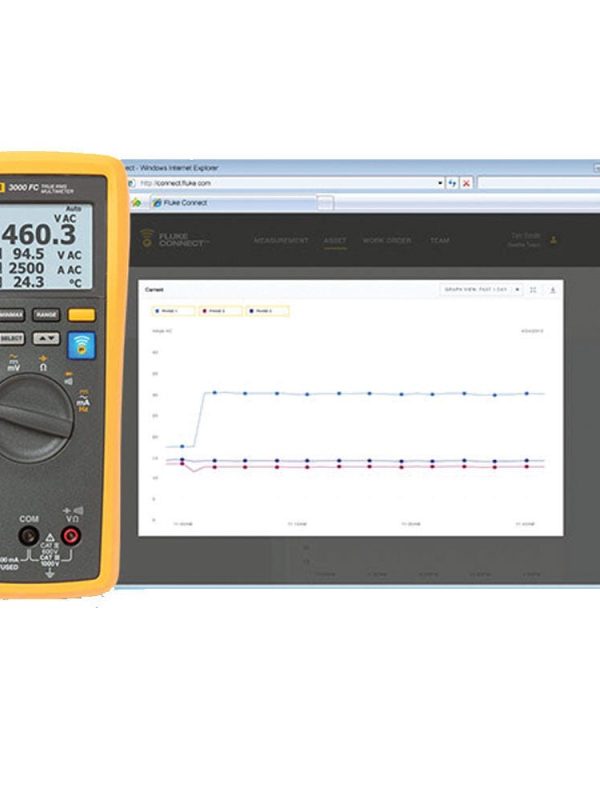Click the Fluke Connect logo
This screenshot has width=600, height=800.
pyautogui.click(x=175, y=239)
